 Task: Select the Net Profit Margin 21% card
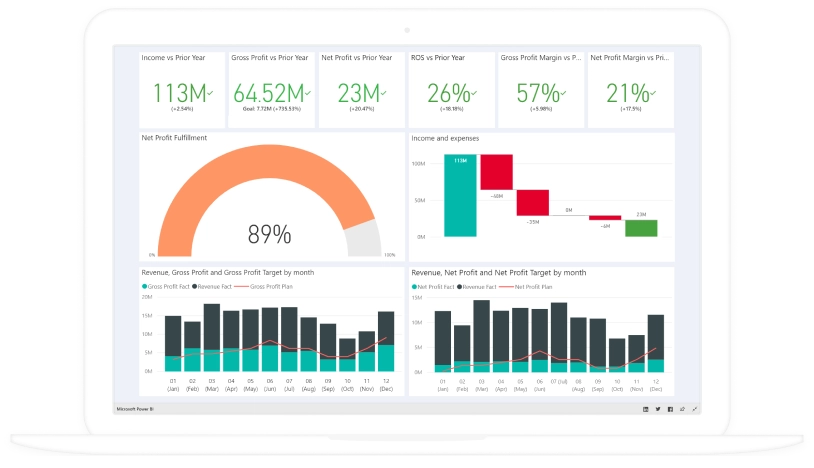(629, 90)
